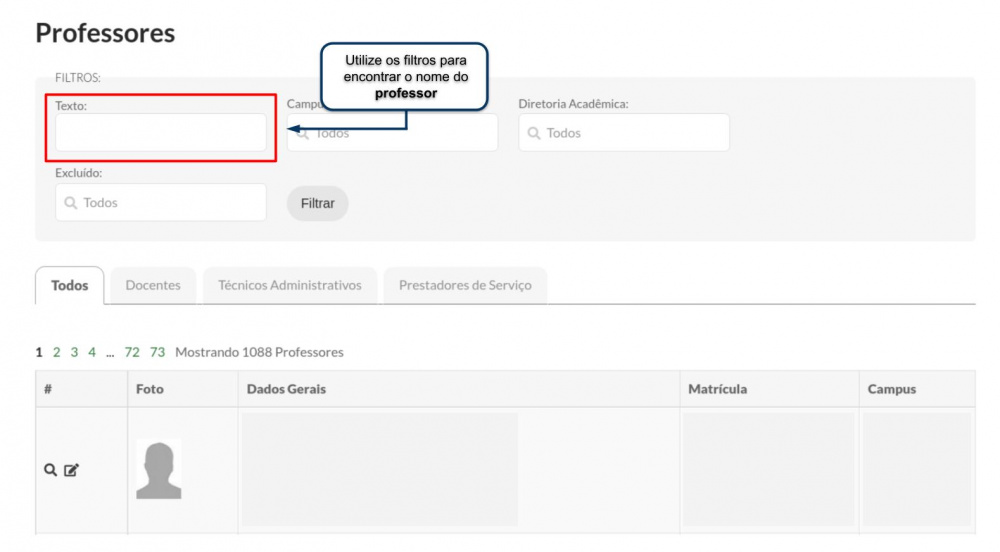Jump to last page 73
1000x552 pixels.
[x=158, y=352]
